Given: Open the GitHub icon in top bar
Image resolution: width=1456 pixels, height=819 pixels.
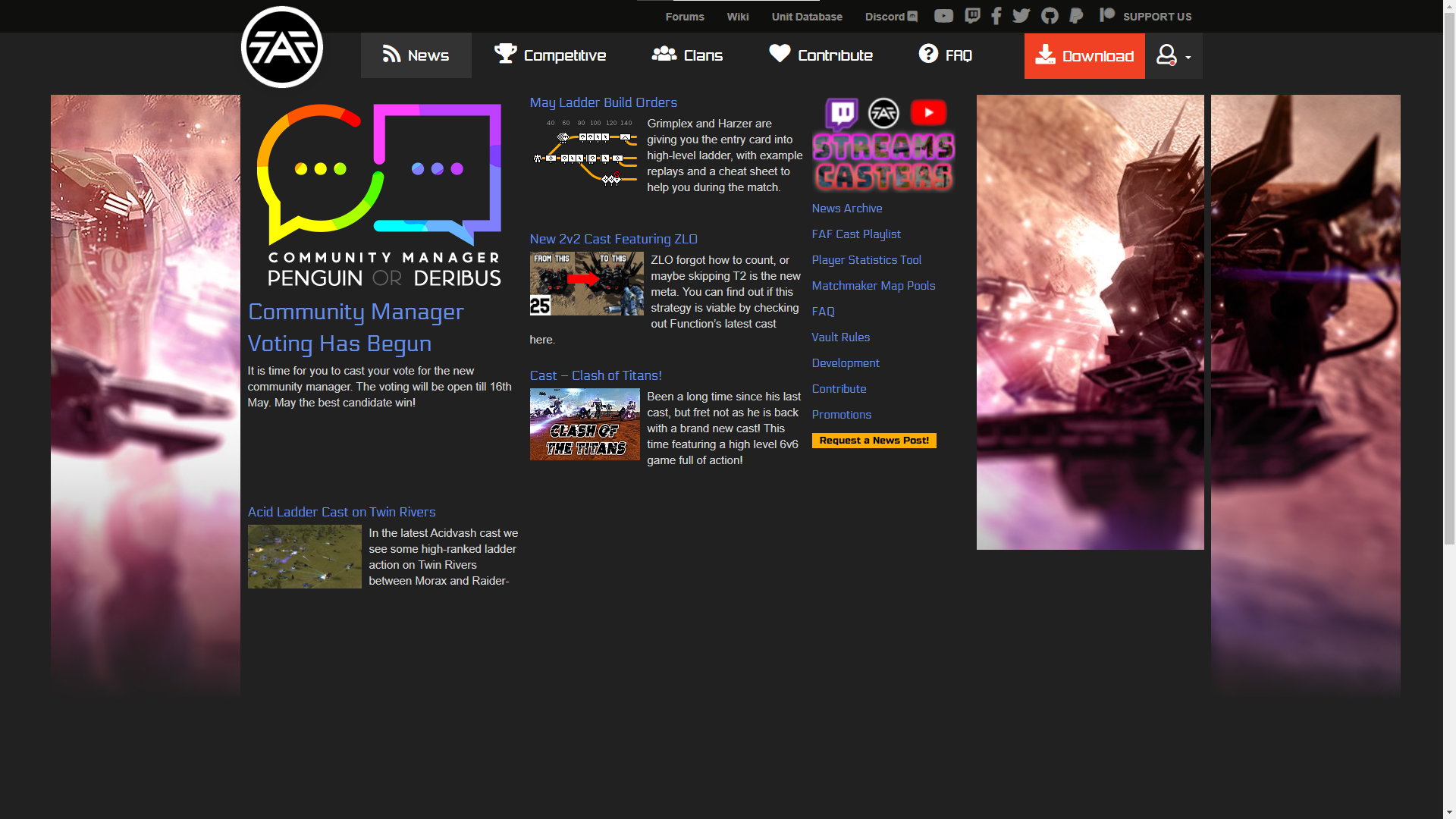Looking at the screenshot, I should (x=1050, y=16).
